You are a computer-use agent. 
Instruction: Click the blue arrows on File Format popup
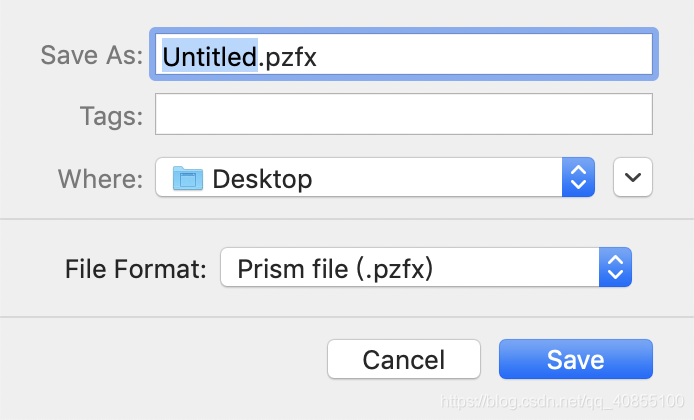[x=615, y=267]
